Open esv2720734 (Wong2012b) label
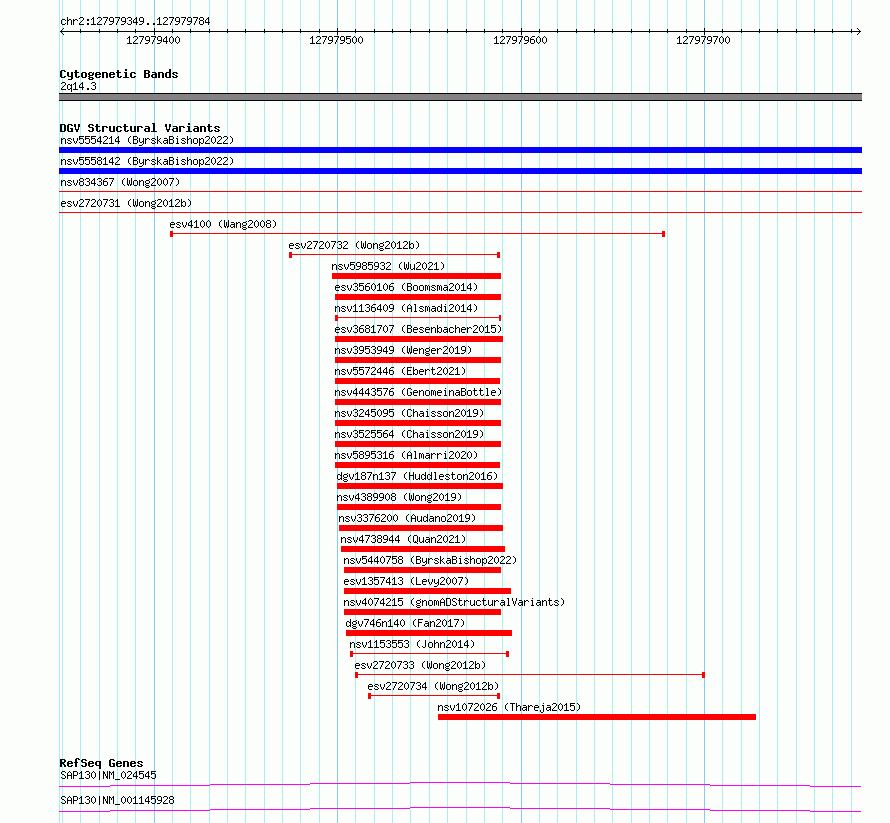Screen dimensions: 890x823 [433, 686]
